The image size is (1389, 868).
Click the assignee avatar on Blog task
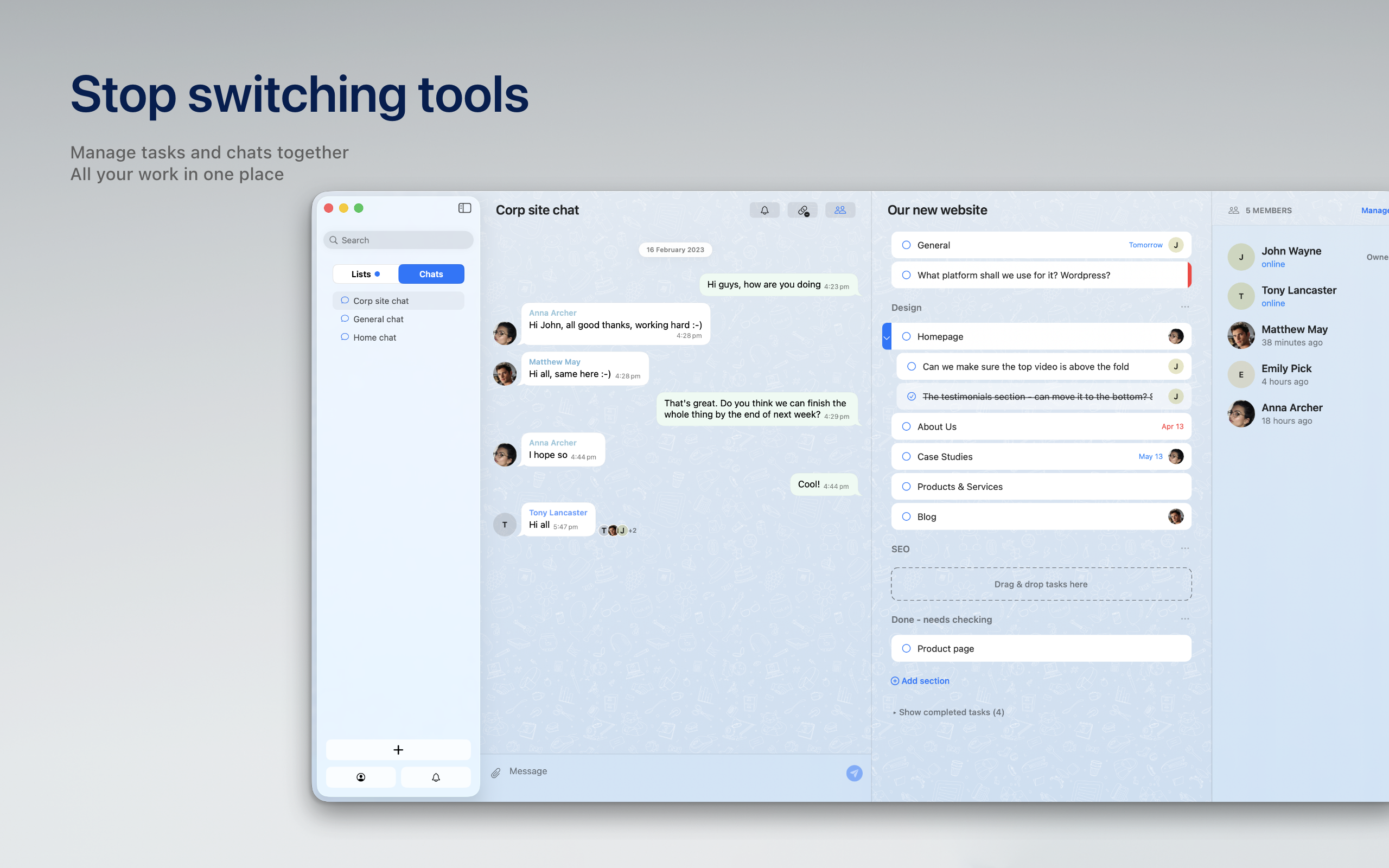tap(1175, 516)
